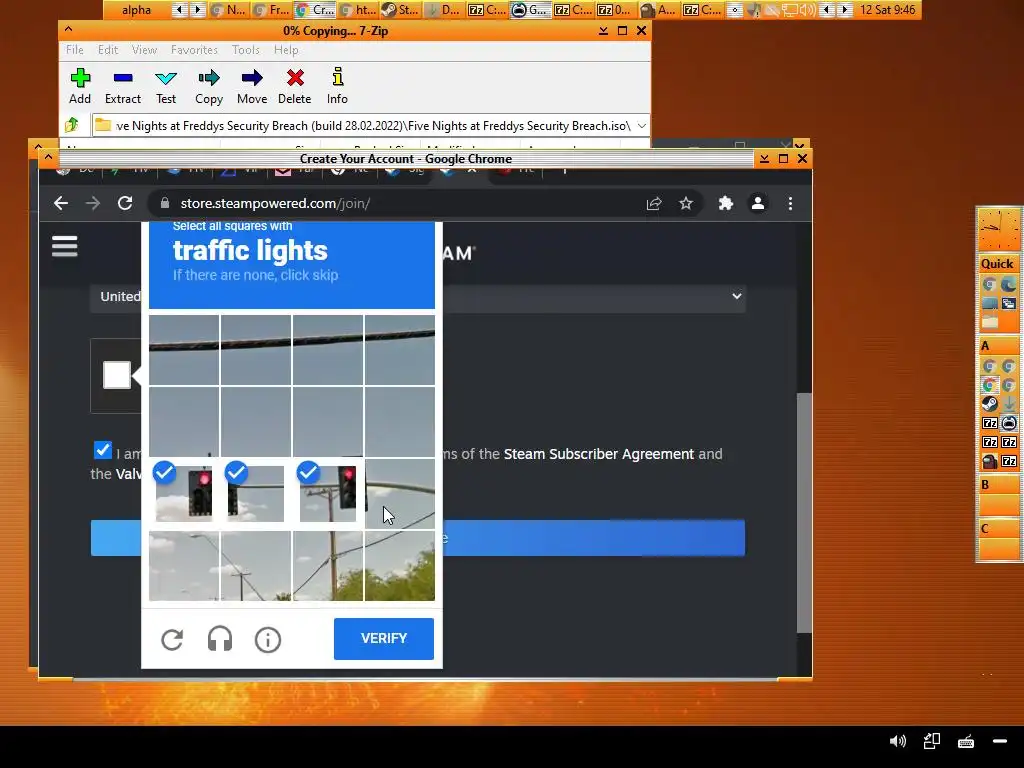This screenshot has width=1024, height=768.
Task: Deselect the checked tile with clouds and red light
Action: (x=184, y=493)
